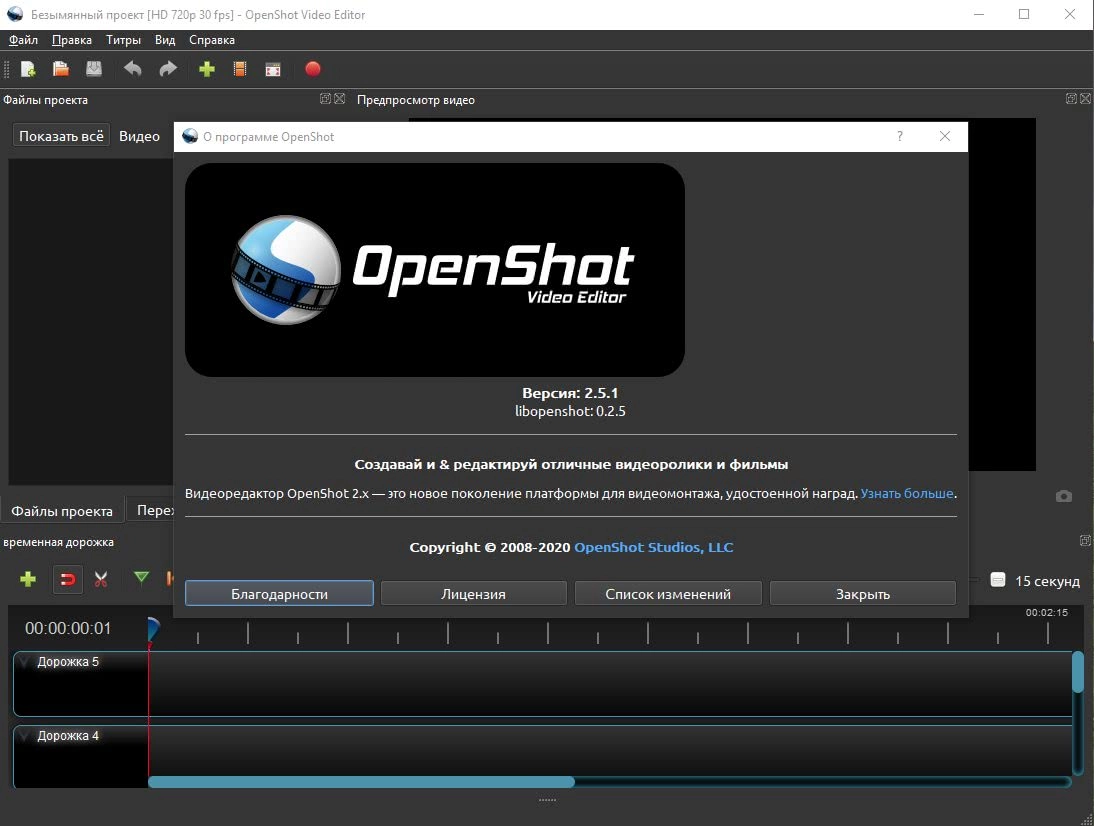
Task: Click the Список изменений button
Action: click(x=668, y=594)
